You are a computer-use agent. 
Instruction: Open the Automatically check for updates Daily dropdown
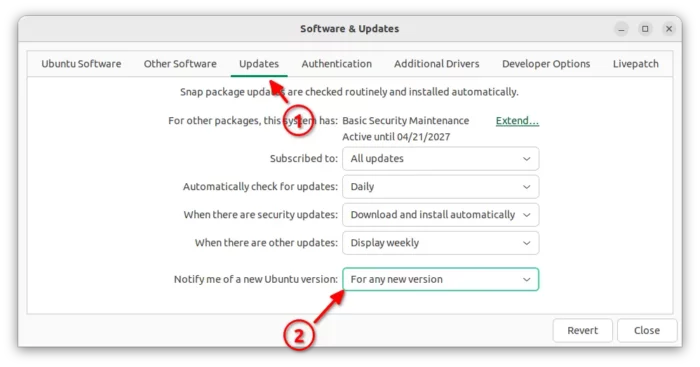click(441, 187)
